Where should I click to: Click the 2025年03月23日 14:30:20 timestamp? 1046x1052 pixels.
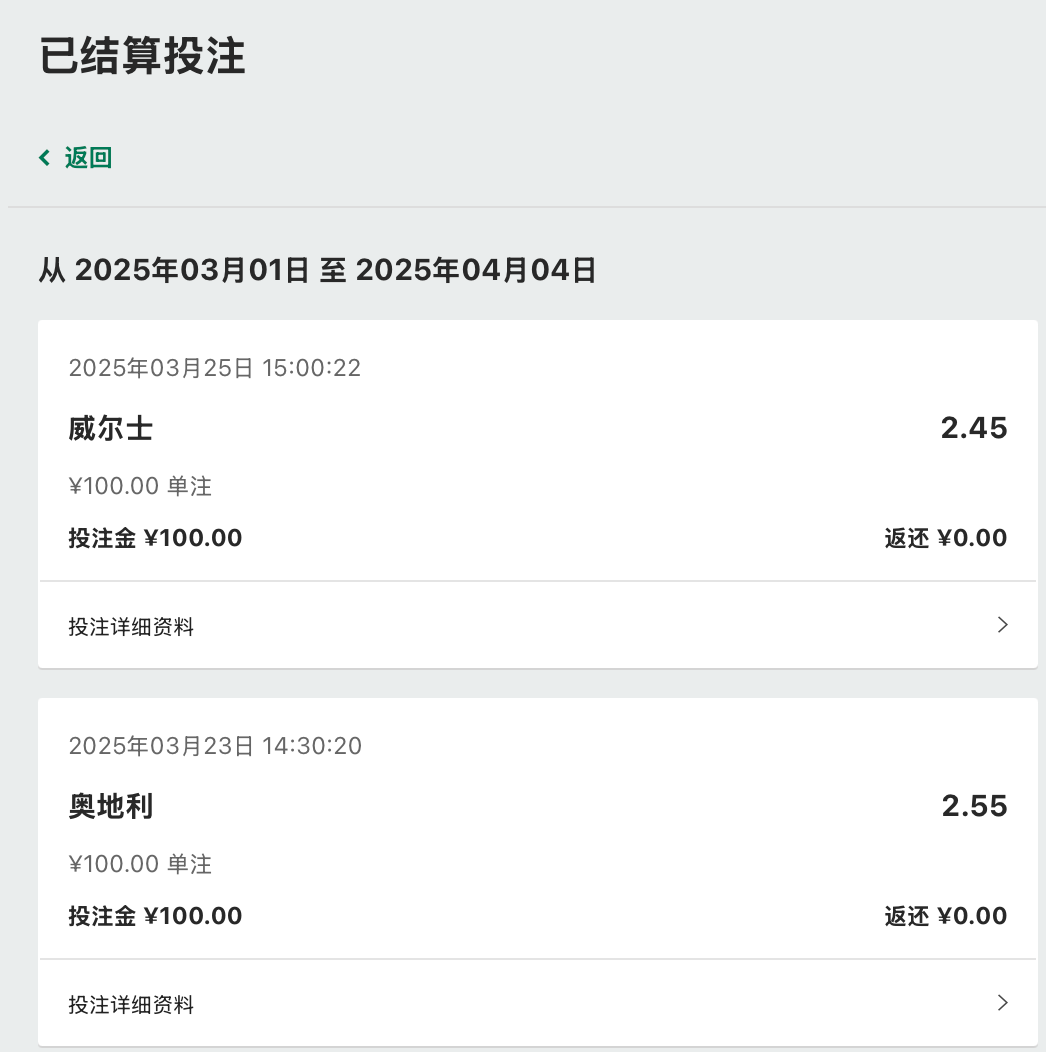pyautogui.click(x=215, y=745)
